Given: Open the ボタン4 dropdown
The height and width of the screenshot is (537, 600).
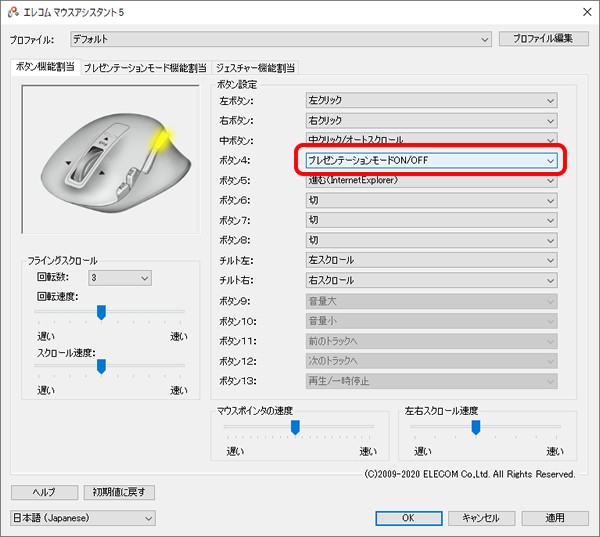Looking at the screenshot, I should pos(431,160).
